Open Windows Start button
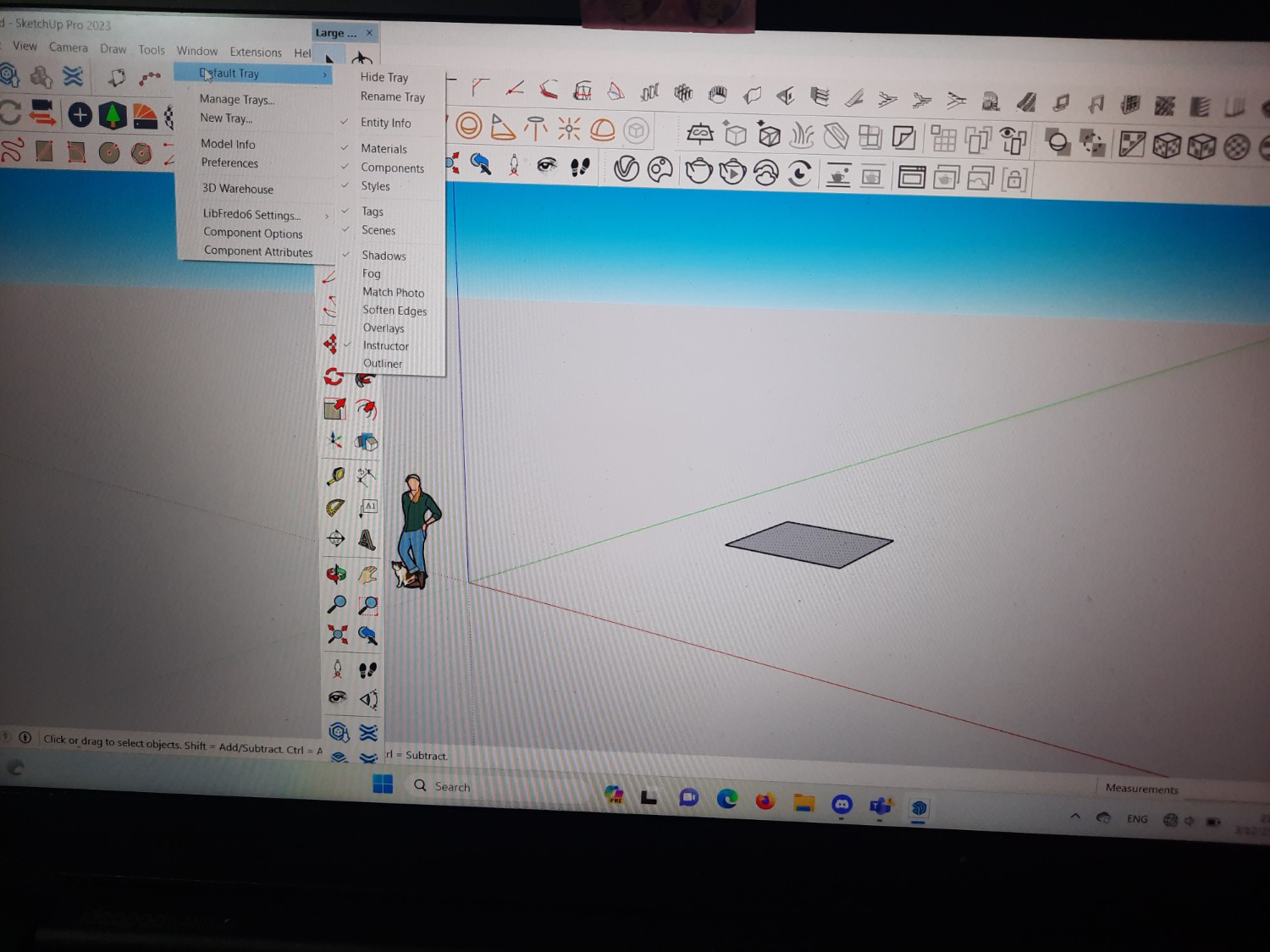Image resolution: width=1270 pixels, height=952 pixels. pos(383,784)
